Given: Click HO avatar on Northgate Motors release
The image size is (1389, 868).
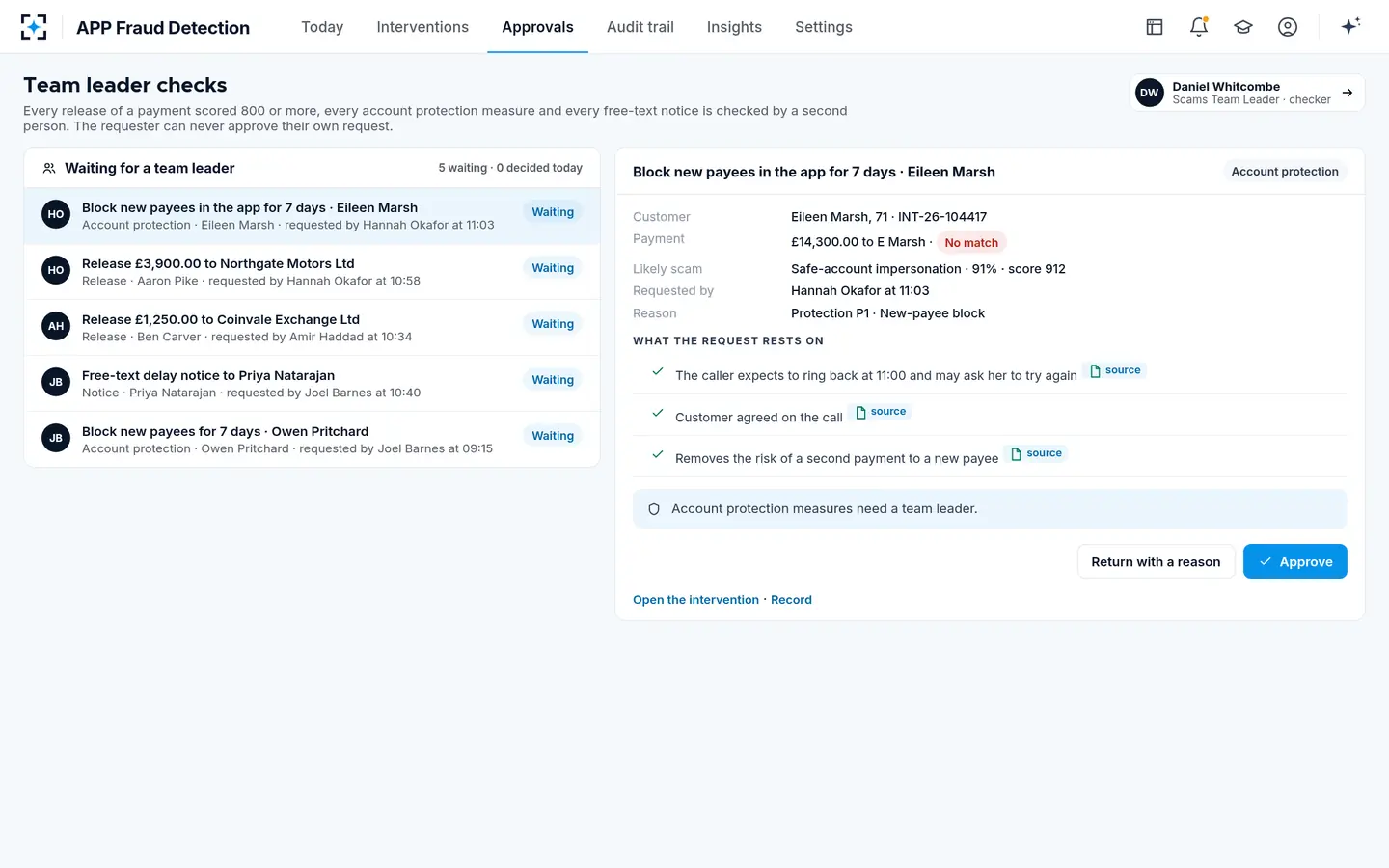Looking at the screenshot, I should point(56,270).
